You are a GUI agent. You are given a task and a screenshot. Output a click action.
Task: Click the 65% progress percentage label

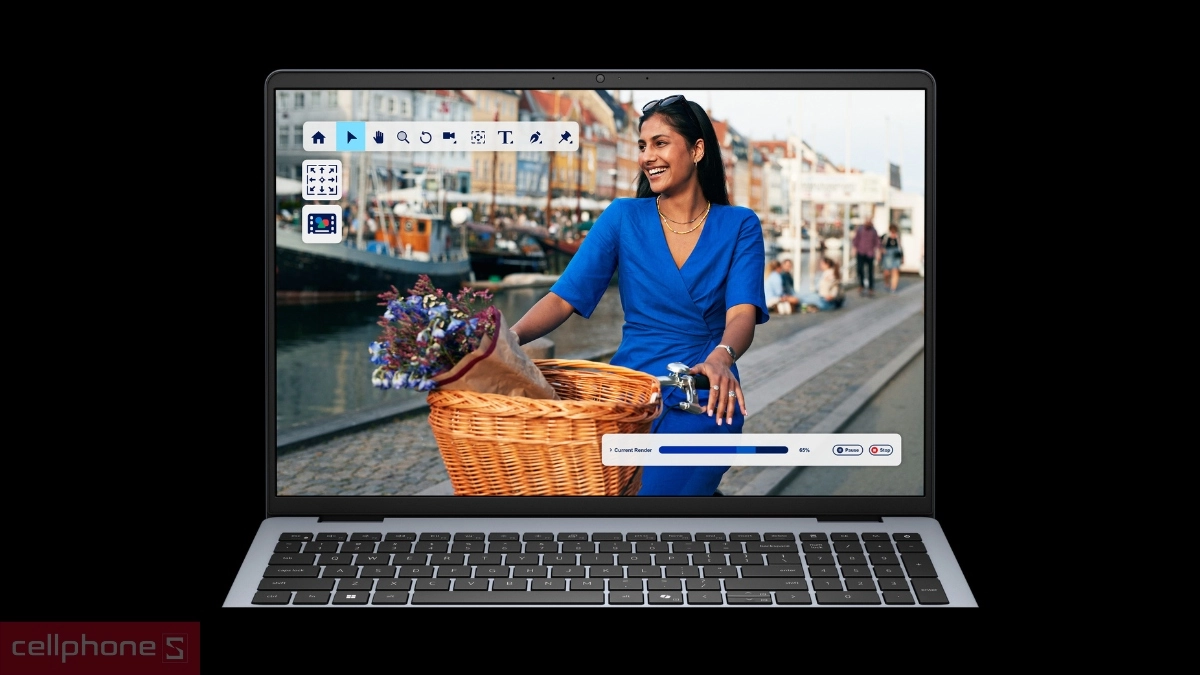pyautogui.click(x=804, y=450)
